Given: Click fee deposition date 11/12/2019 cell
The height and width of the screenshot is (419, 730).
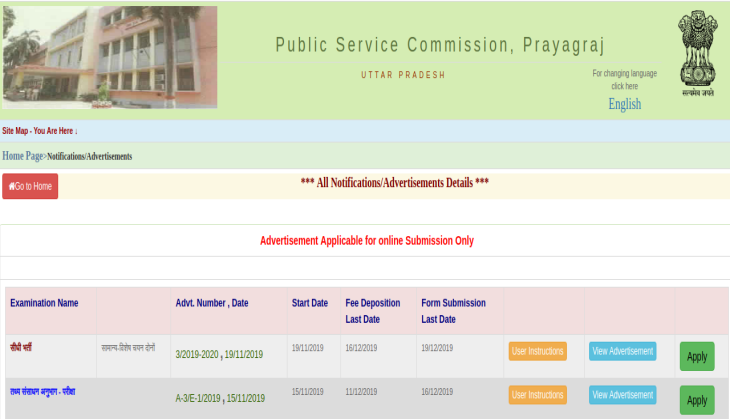Looking at the screenshot, I should pyautogui.click(x=361, y=392).
